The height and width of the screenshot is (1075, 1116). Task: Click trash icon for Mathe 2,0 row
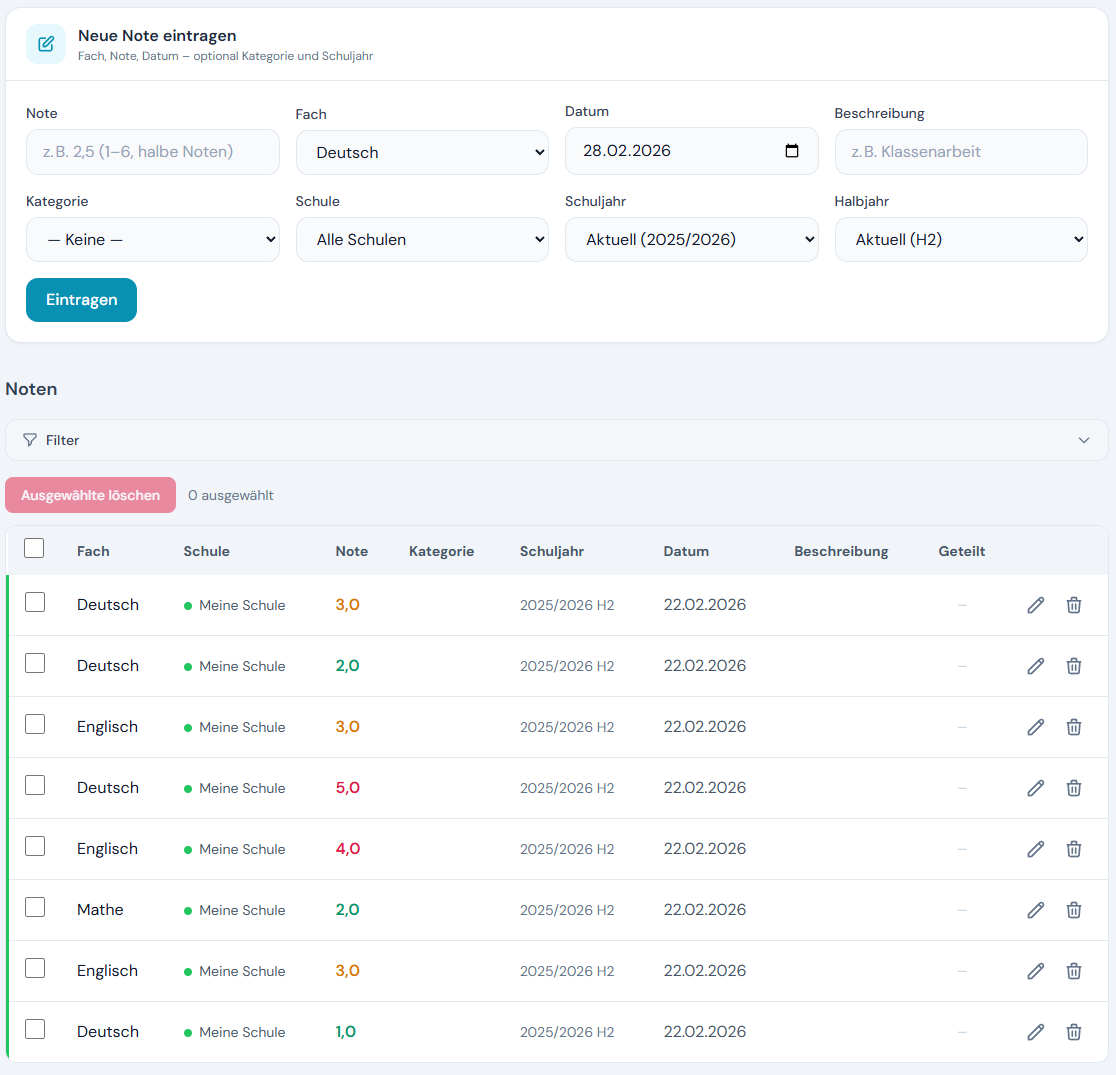pos(1073,910)
